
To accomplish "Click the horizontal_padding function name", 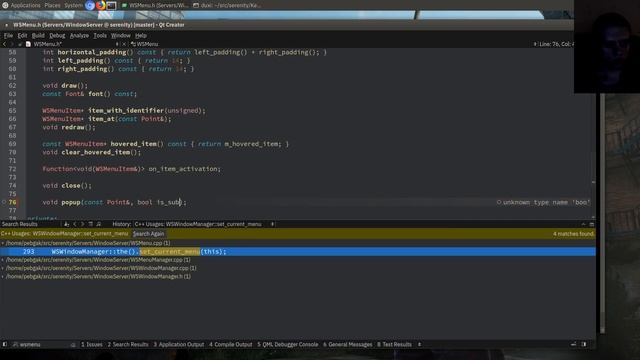I will coord(92,52).
